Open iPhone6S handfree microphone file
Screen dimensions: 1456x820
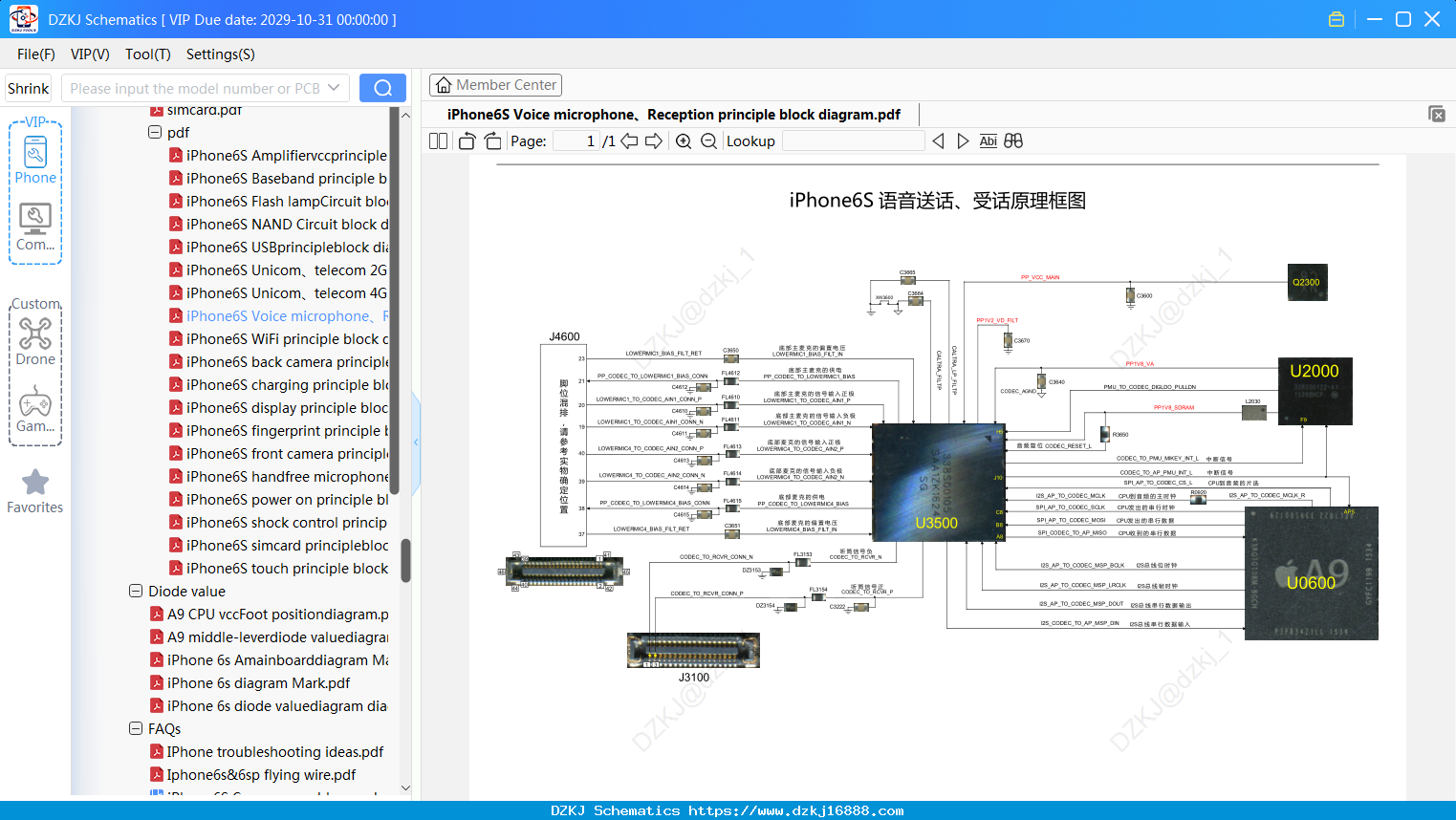(287, 477)
